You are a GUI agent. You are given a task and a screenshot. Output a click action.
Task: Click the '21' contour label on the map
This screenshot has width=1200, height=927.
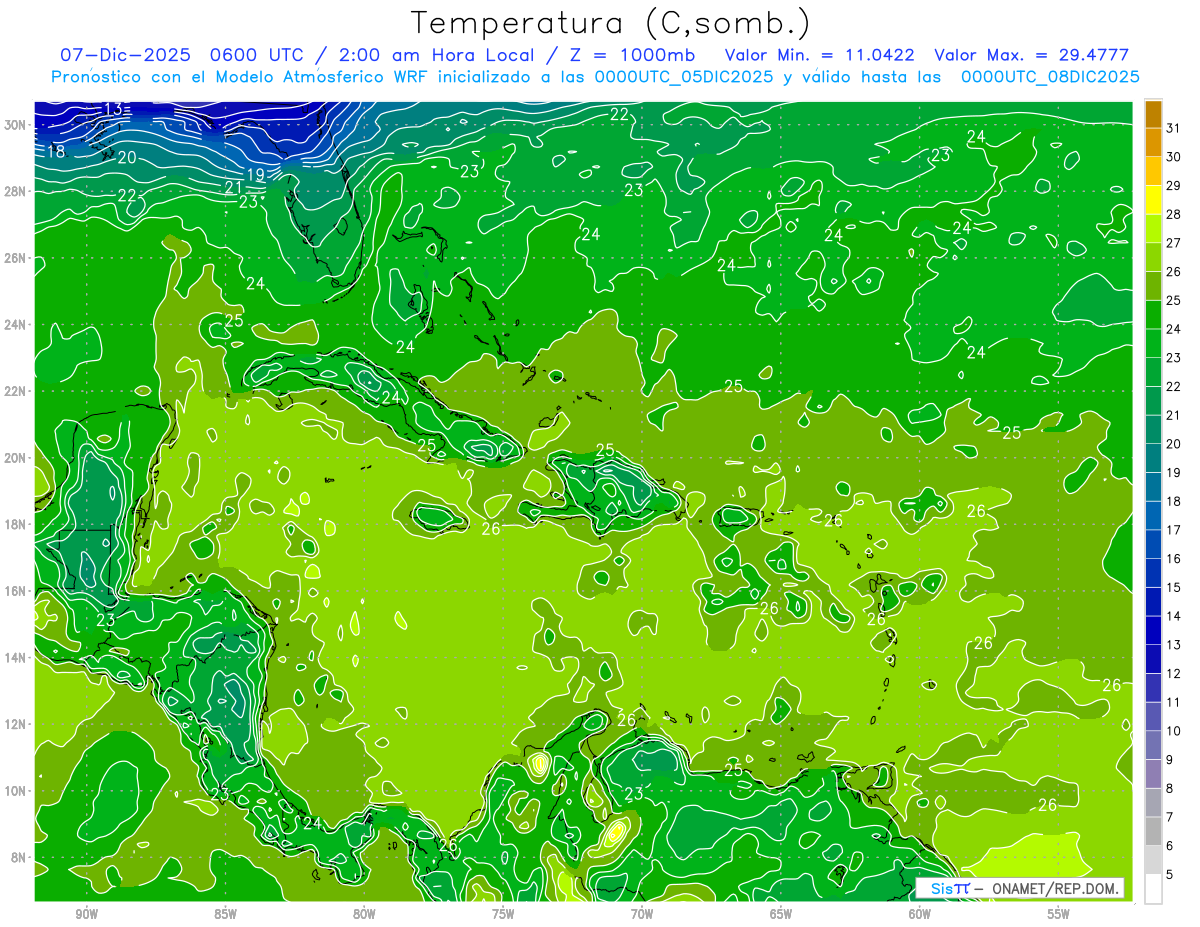(234, 187)
